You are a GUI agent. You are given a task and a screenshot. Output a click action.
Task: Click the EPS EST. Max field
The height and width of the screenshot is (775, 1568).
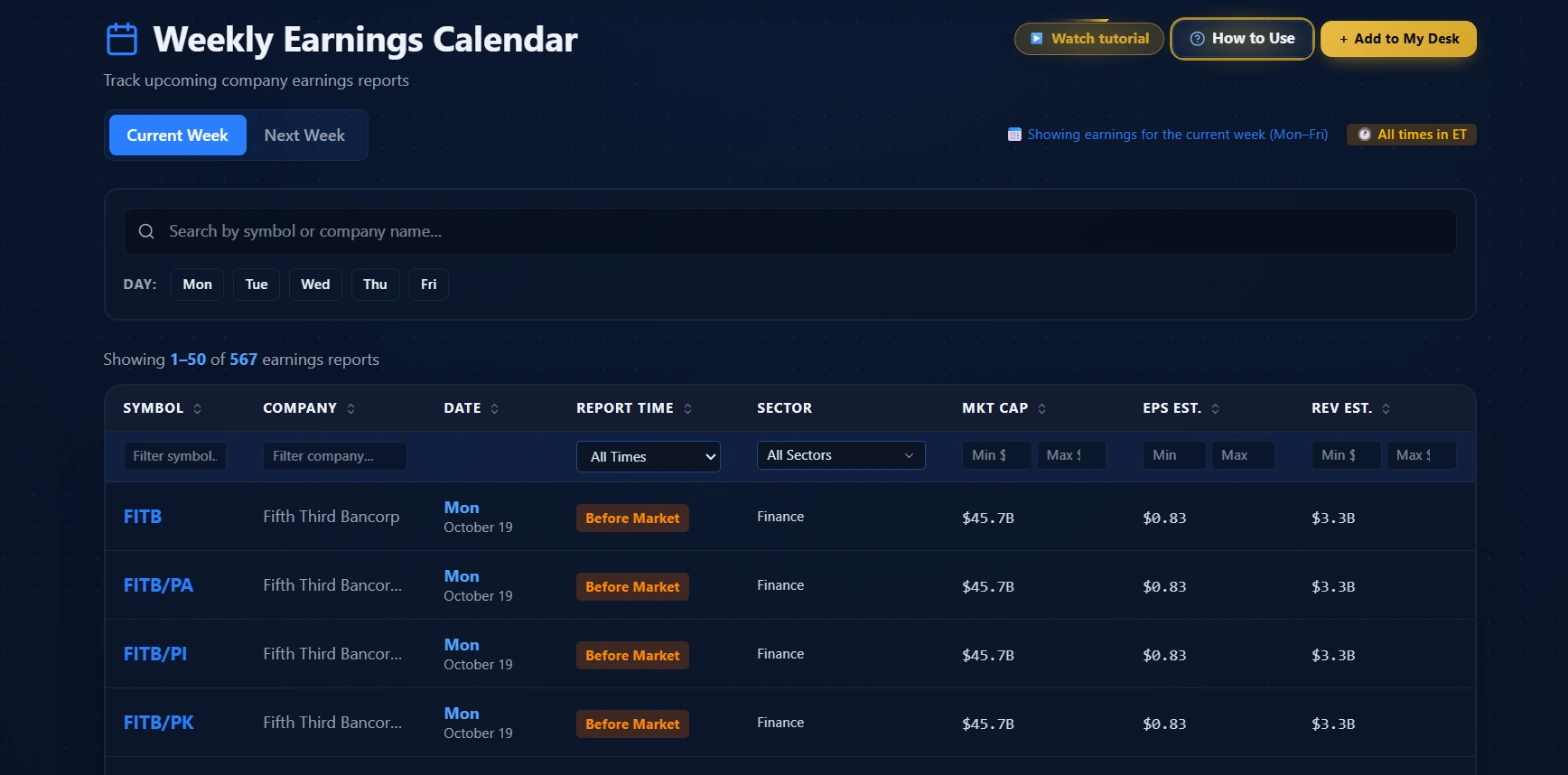click(x=1244, y=455)
